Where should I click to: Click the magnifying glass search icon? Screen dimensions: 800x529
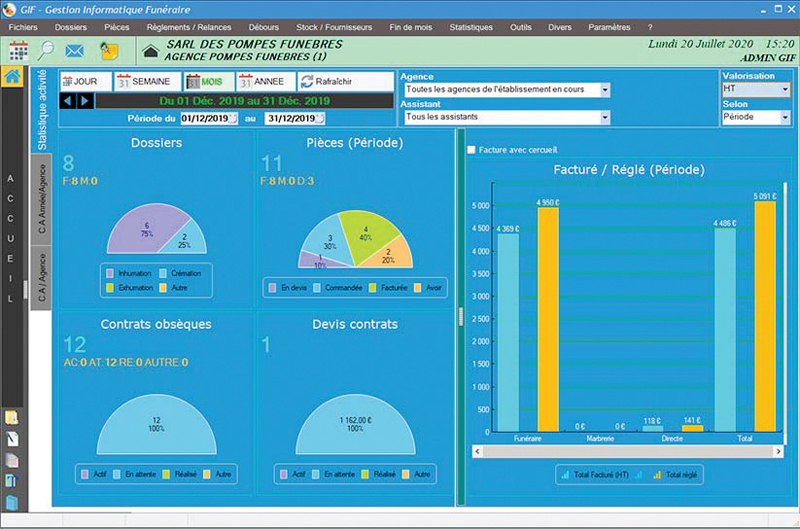(46, 50)
